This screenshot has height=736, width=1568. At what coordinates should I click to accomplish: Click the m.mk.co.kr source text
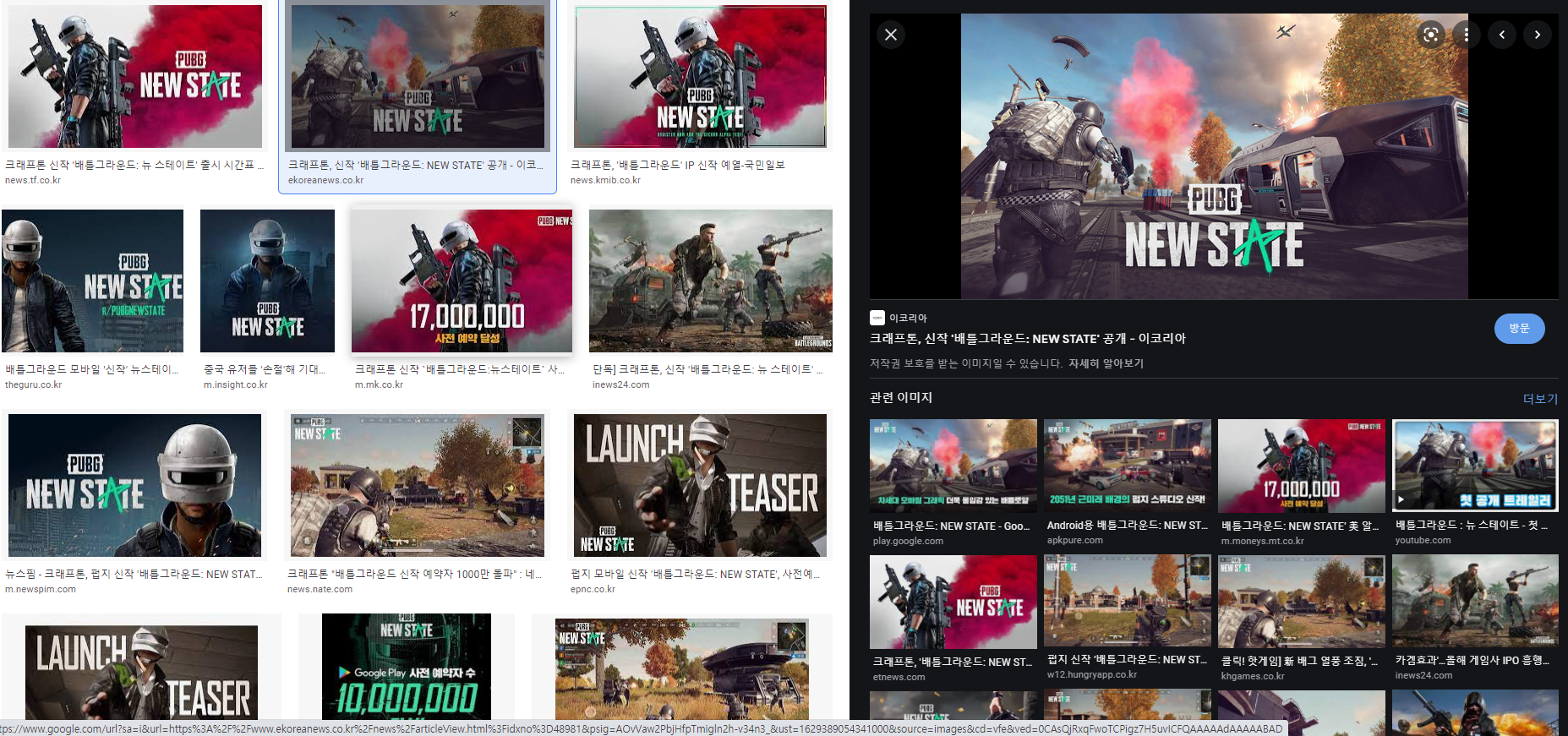click(379, 384)
